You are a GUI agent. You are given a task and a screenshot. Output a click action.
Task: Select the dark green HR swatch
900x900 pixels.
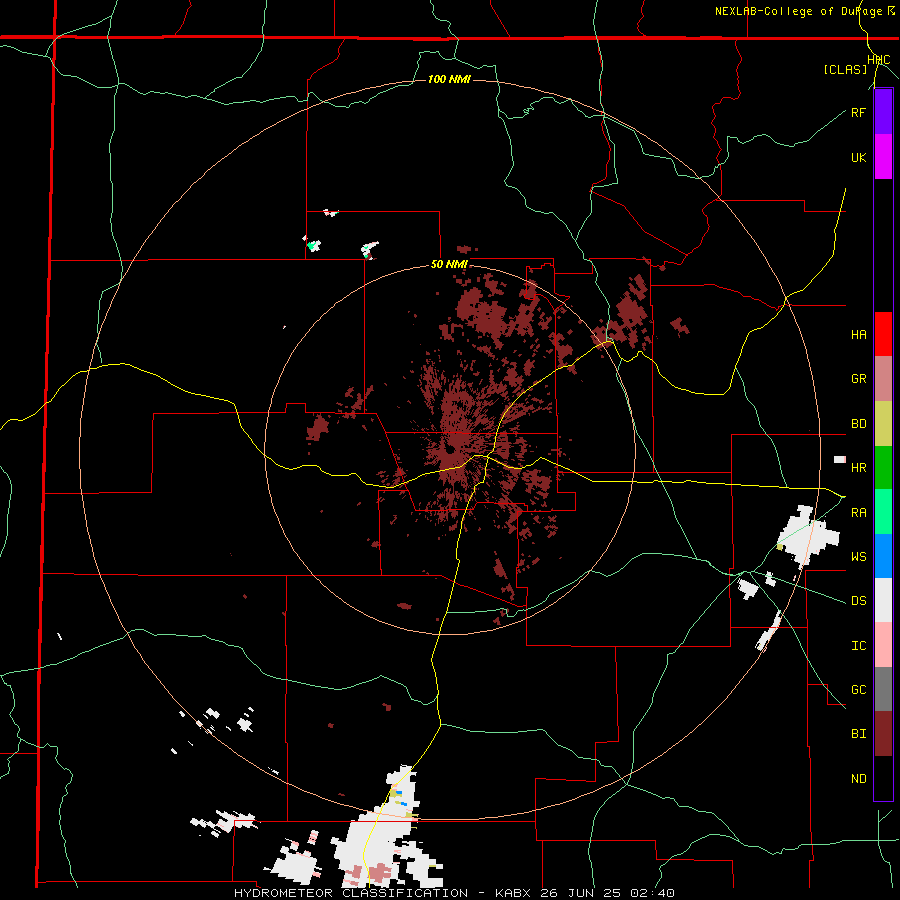(883, 468)
